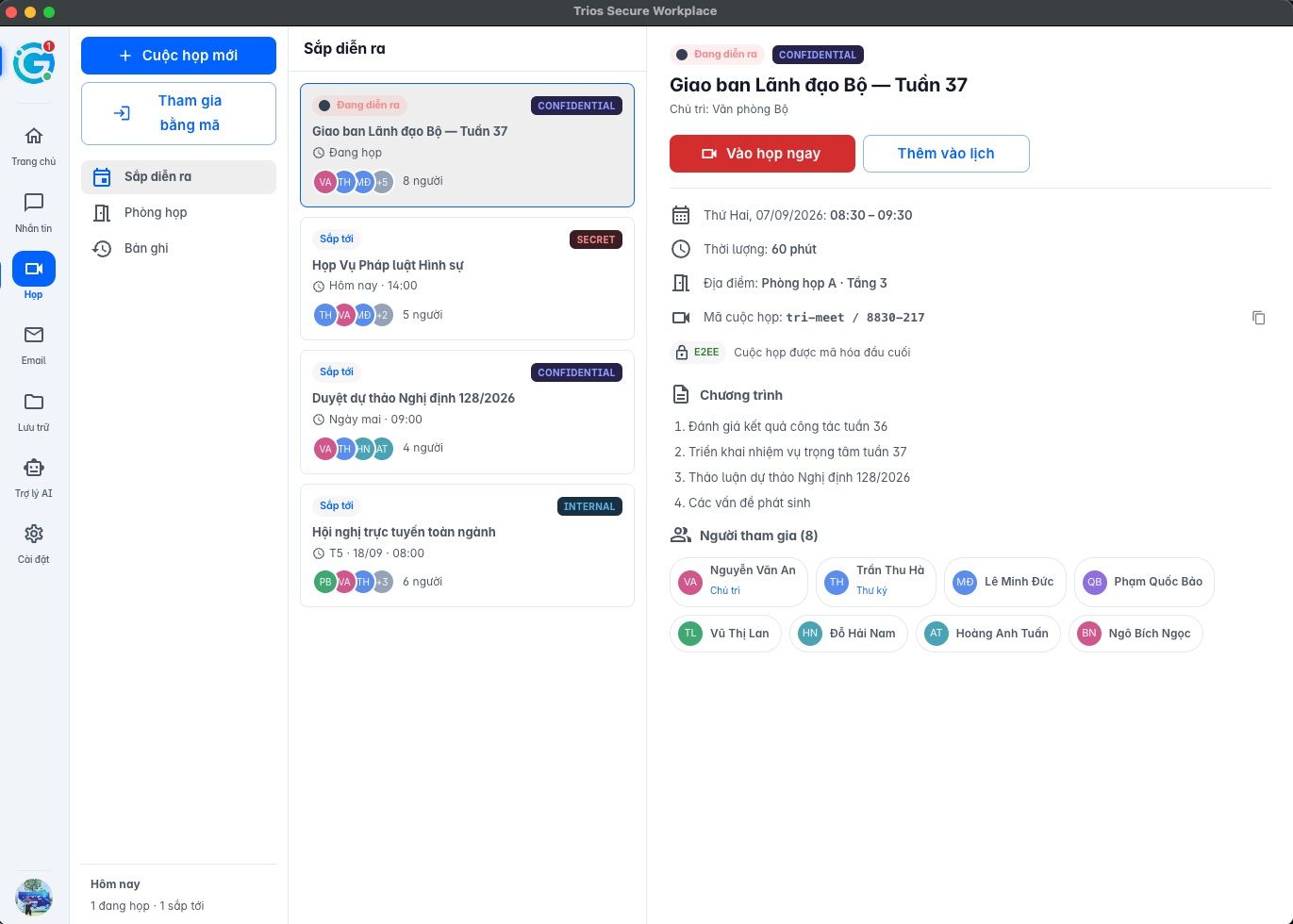Image resolution: width=1293 pixels, height=924 pixels.
Task: Open Hội nghị trực tuyến toàn ngành card
Action: pos(467,545)
